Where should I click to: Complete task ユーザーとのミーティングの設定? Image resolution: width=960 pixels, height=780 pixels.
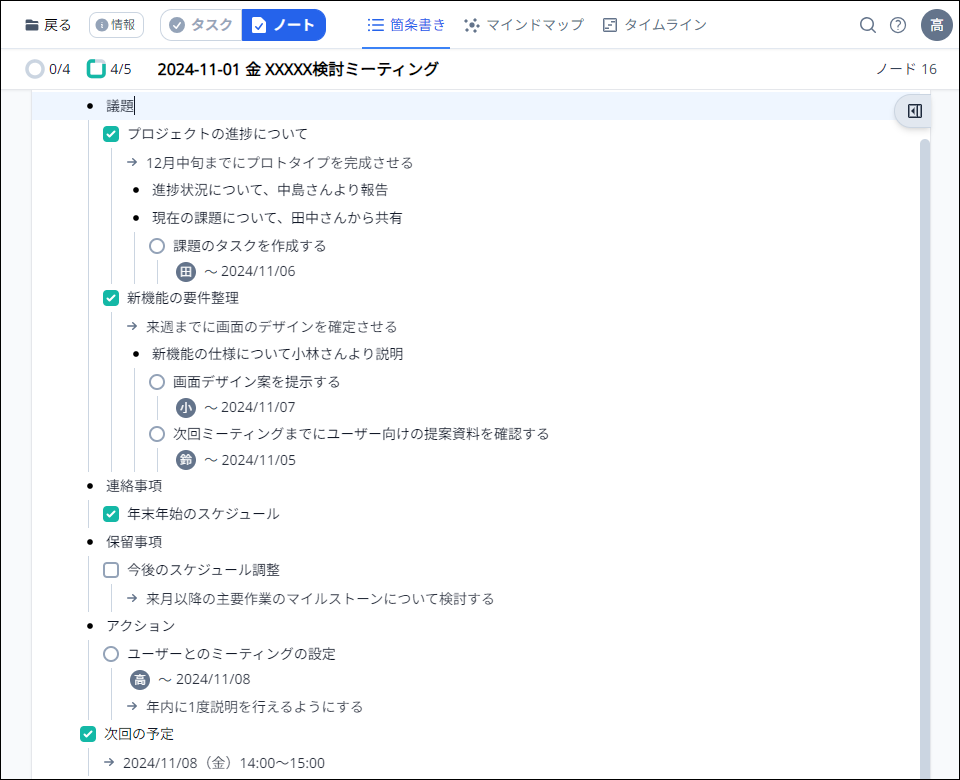pyautogui.click(x=111, y=654)
